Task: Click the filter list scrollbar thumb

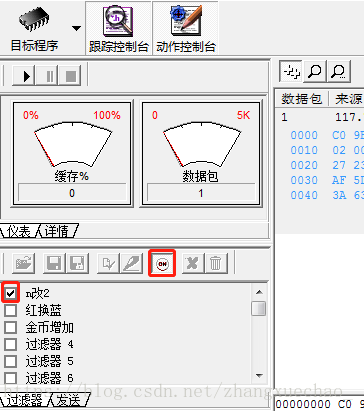Action: 259,308
